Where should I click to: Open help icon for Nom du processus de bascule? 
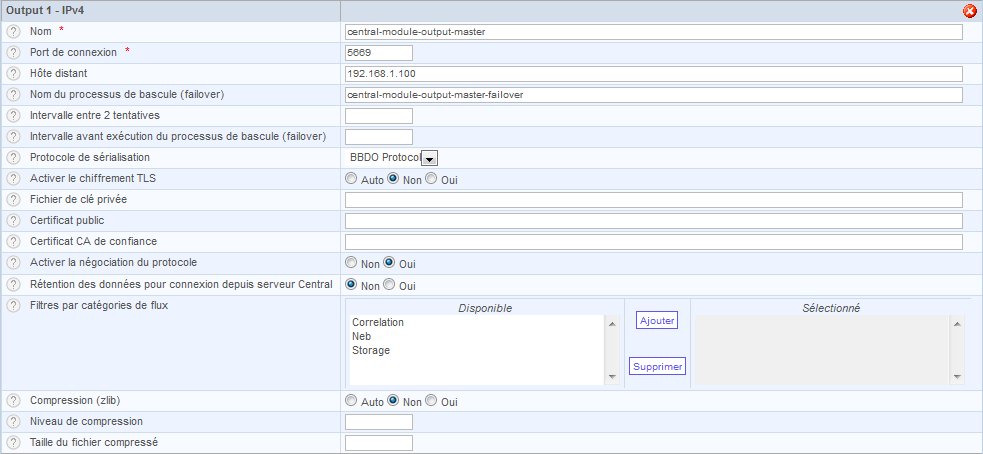pos(13,95)
